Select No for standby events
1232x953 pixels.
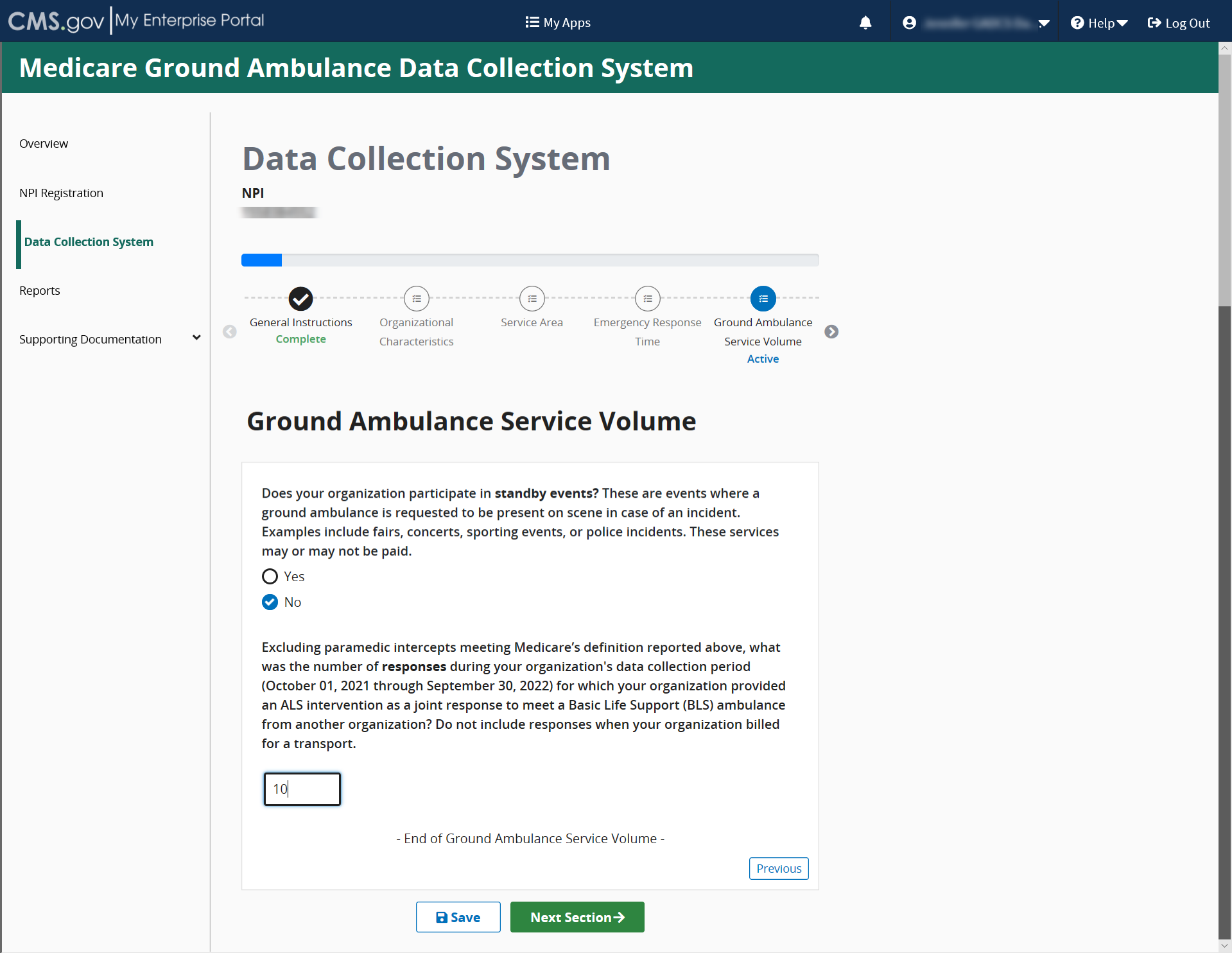(270, 602)
